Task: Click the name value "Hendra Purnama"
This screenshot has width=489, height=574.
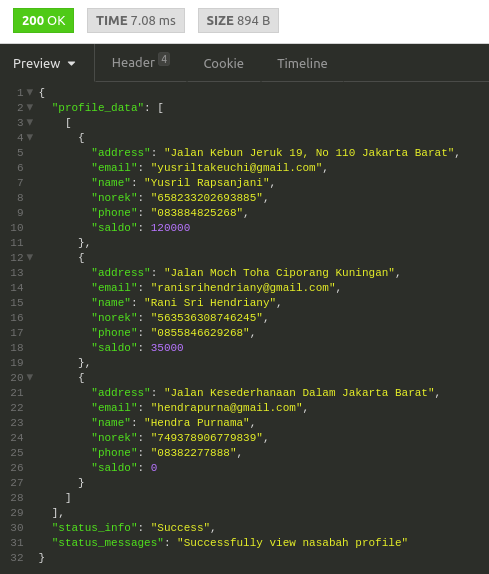Action: [x=197, y=423]
